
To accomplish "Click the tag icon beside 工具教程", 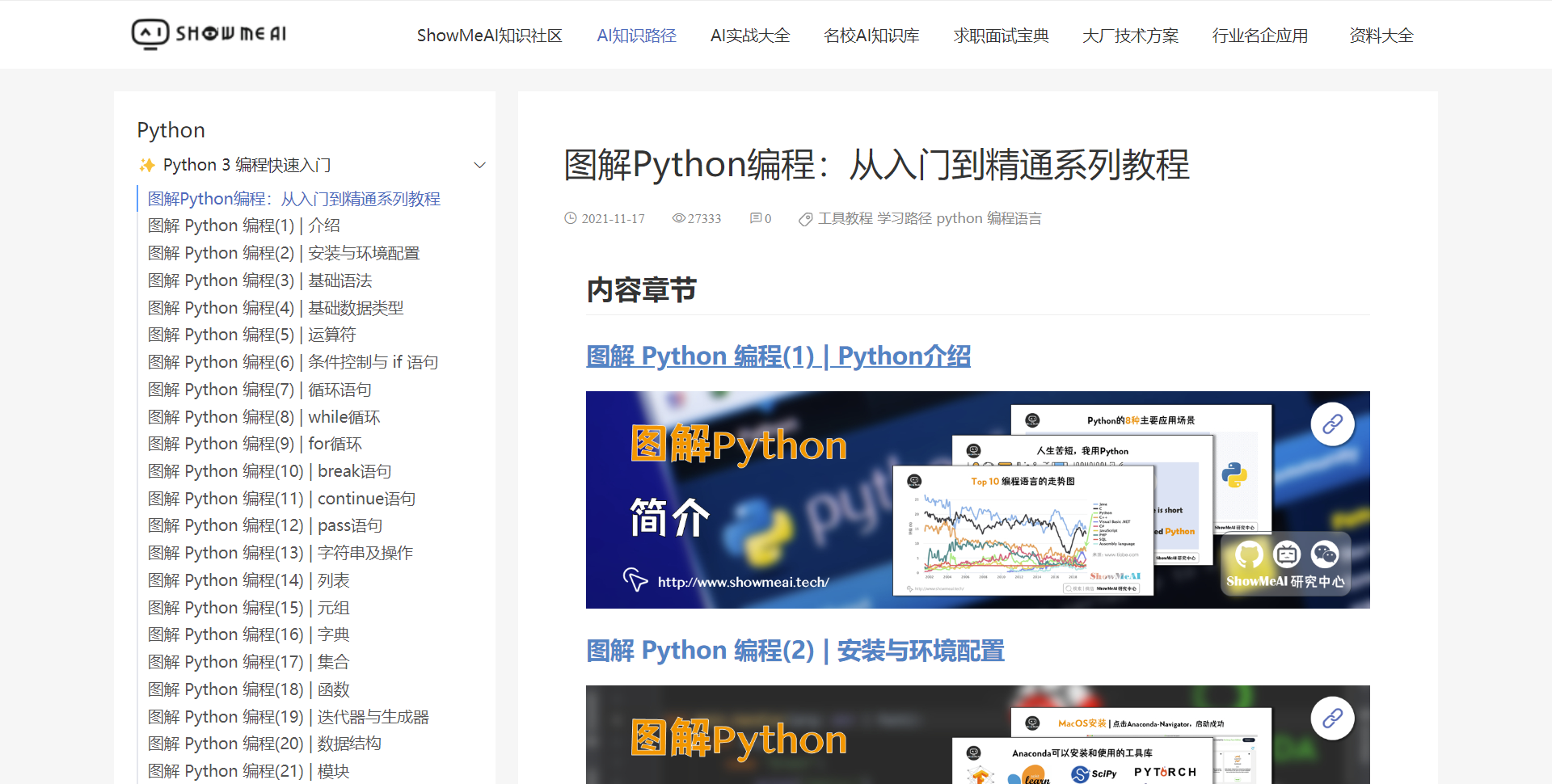I will pos(805,219).
